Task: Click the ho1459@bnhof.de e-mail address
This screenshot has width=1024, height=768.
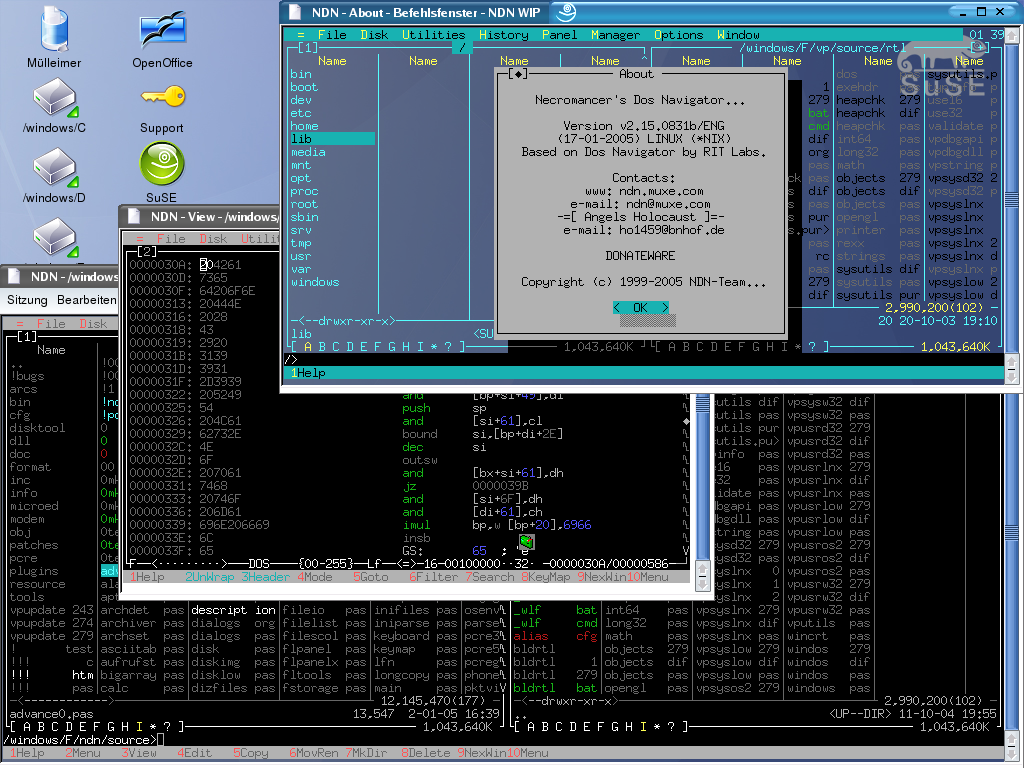Action: 672,230
